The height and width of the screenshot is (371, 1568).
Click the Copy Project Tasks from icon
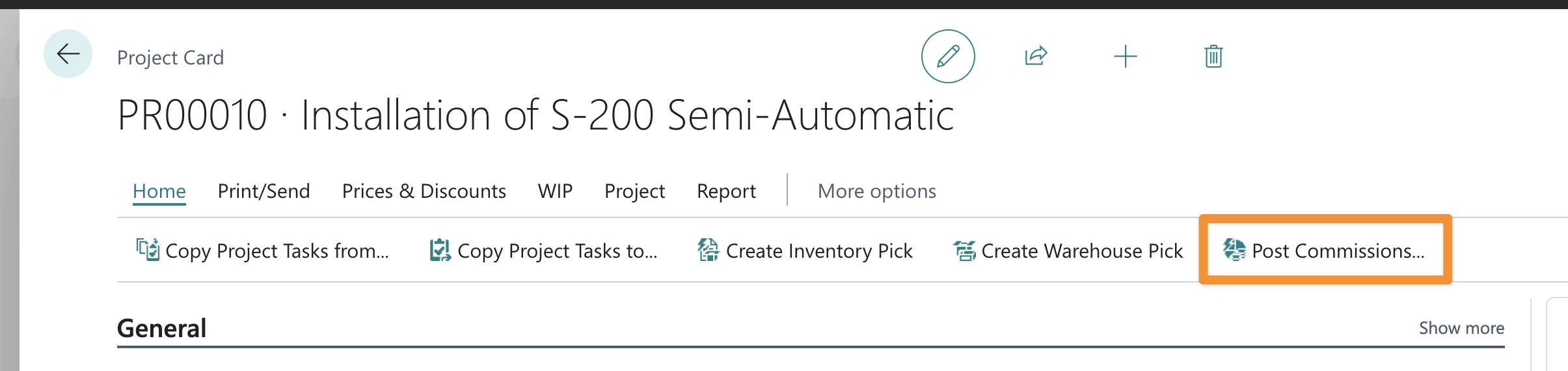(148, 250)
